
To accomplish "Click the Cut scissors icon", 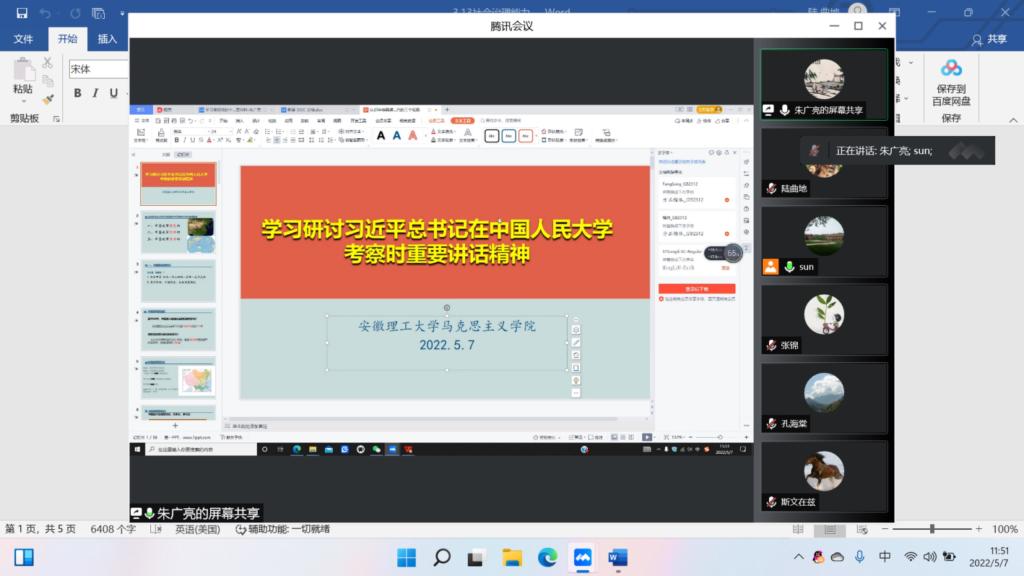I will point(47,63).
